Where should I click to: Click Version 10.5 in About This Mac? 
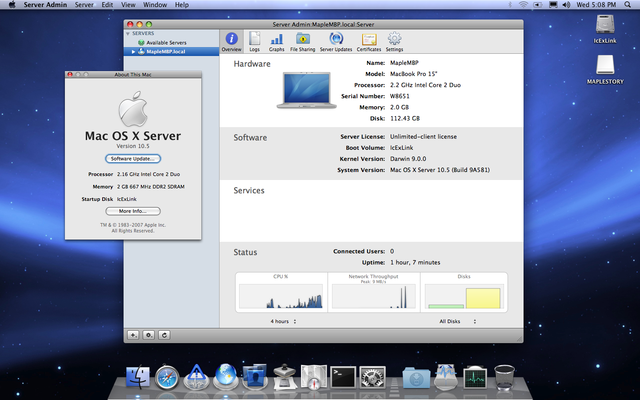(133, 146)
